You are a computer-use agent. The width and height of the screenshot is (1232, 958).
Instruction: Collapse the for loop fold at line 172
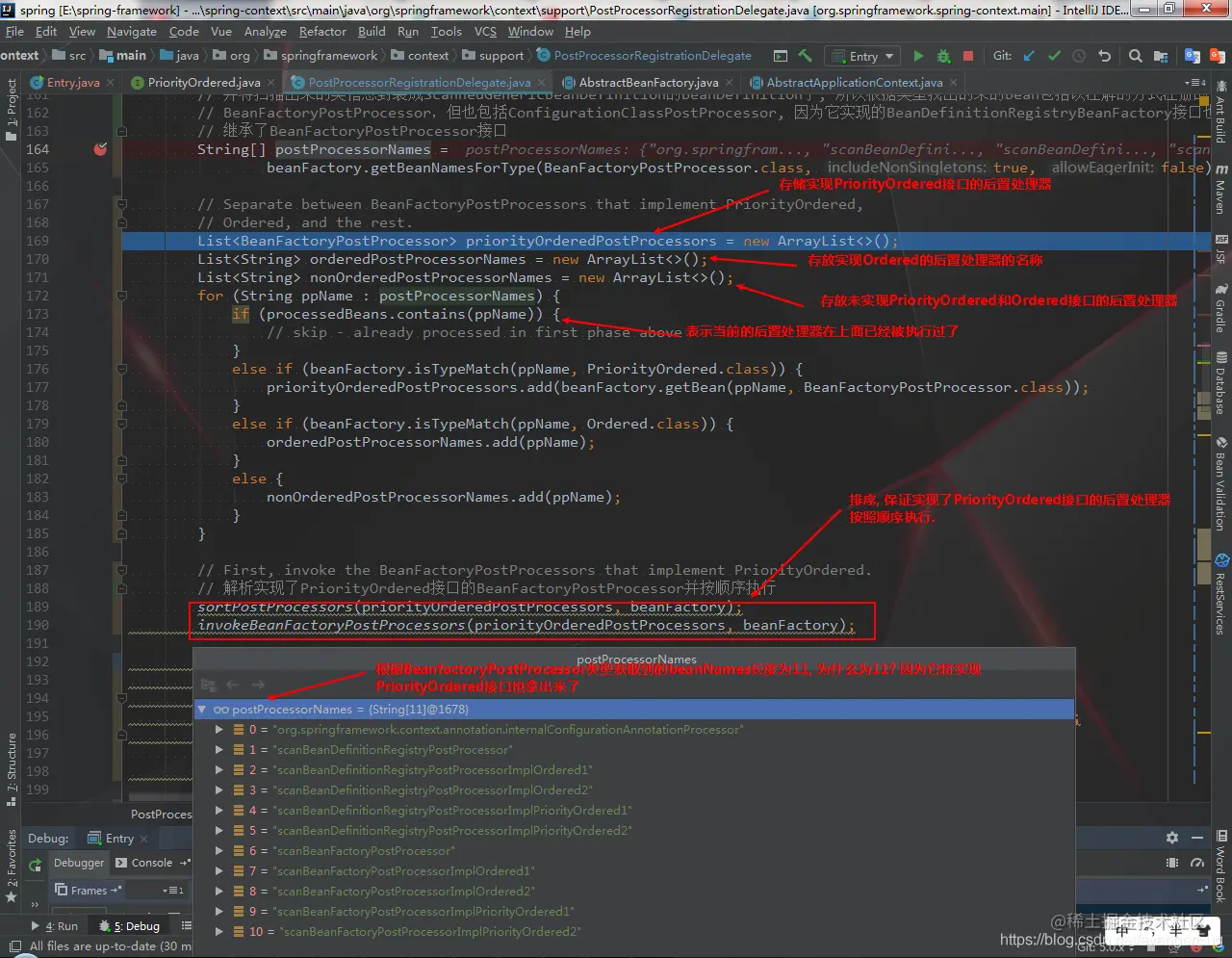coord(122,296)
